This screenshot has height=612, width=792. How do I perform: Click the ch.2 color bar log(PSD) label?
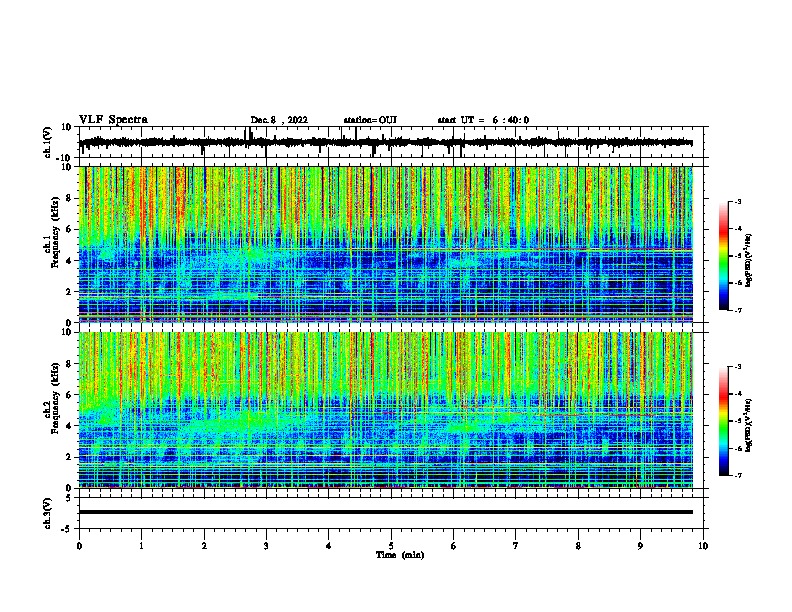pos(748,426)
